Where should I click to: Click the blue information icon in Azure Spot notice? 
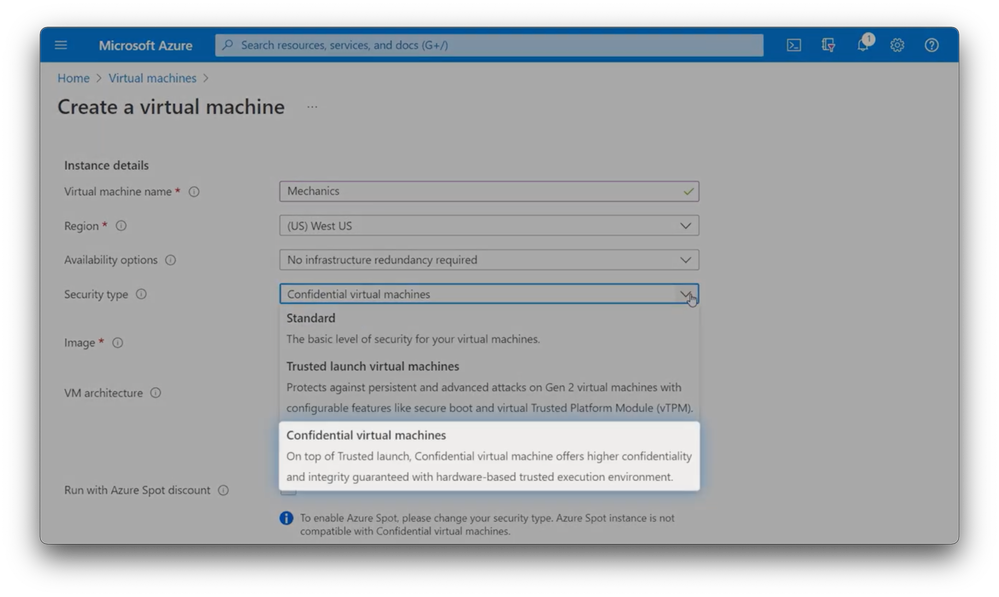pyautogui.click(x=287, y=518)
